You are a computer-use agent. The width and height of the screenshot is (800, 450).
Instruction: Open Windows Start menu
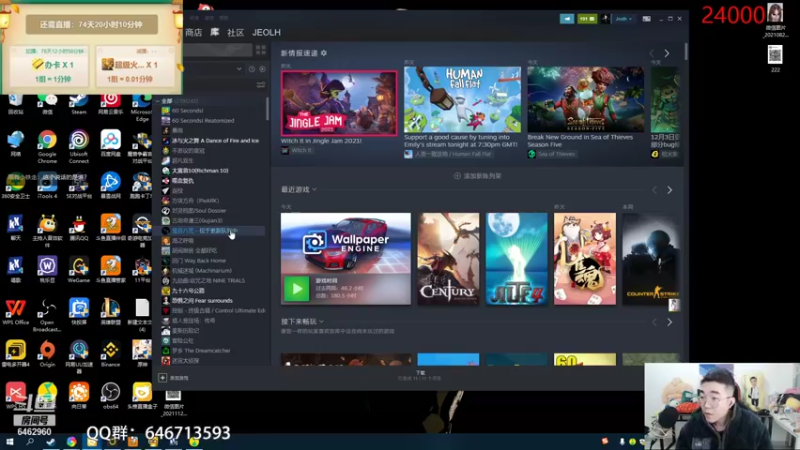click(x=9, y=442)
